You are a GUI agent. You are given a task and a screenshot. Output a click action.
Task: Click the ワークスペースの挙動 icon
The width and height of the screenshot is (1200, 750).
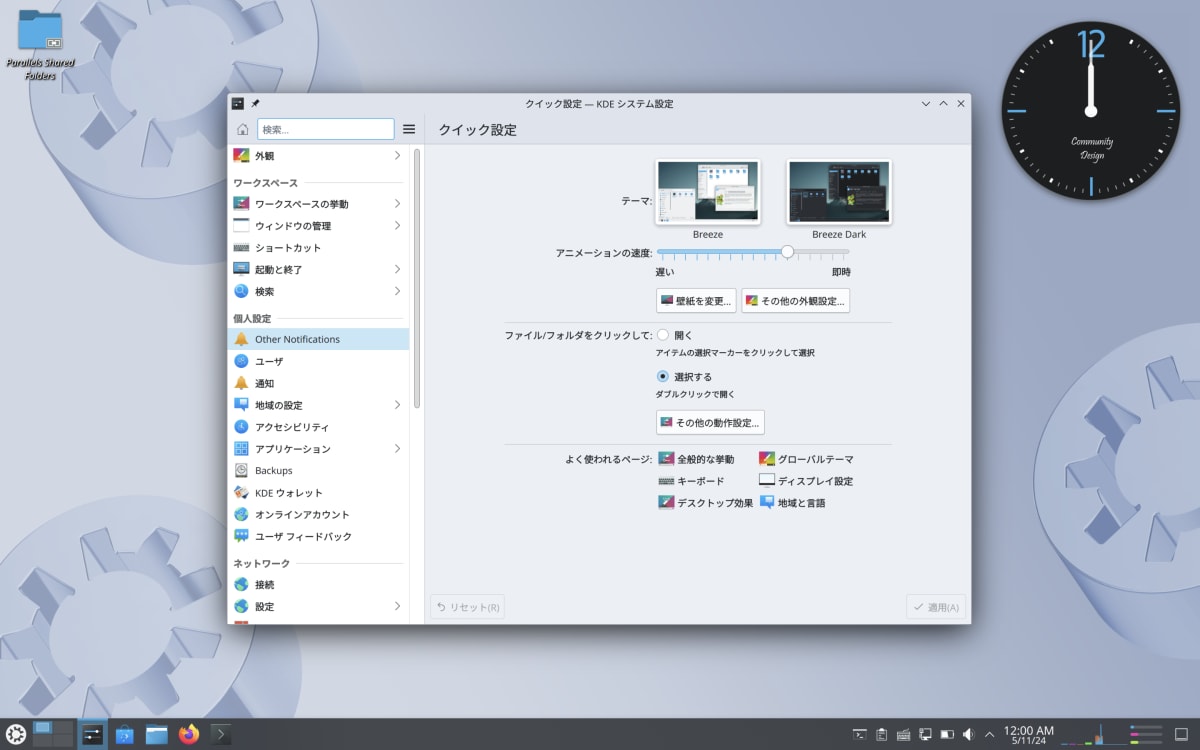[241, 204]
